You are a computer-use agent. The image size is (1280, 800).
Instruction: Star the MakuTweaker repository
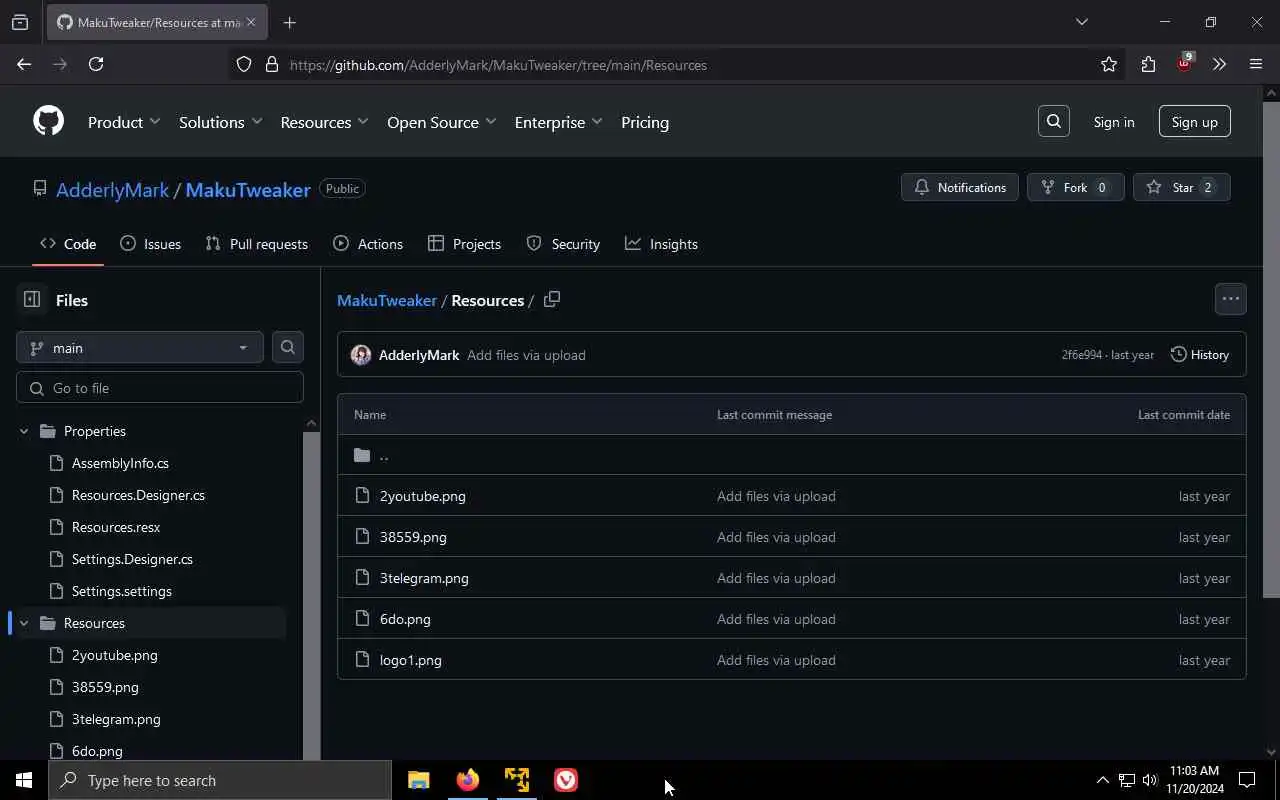coord(1181,187)
